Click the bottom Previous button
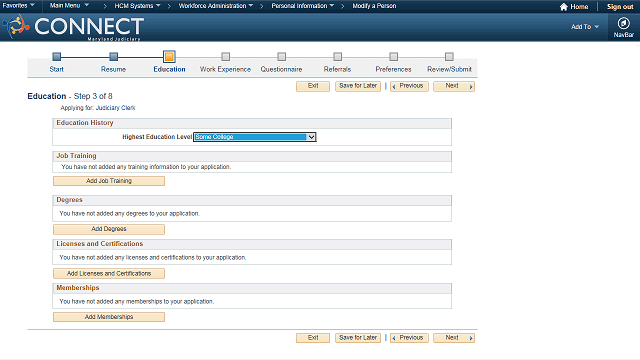This screenshot has height=360, width=640. (x=409, y=338)
